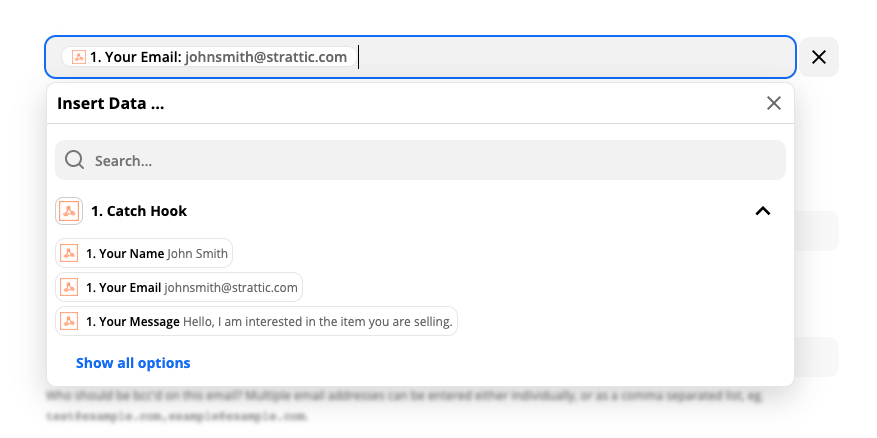This screenshot has height=438, width=877.
Task: Close the Insert Data panel
Action: coord(774,103)
